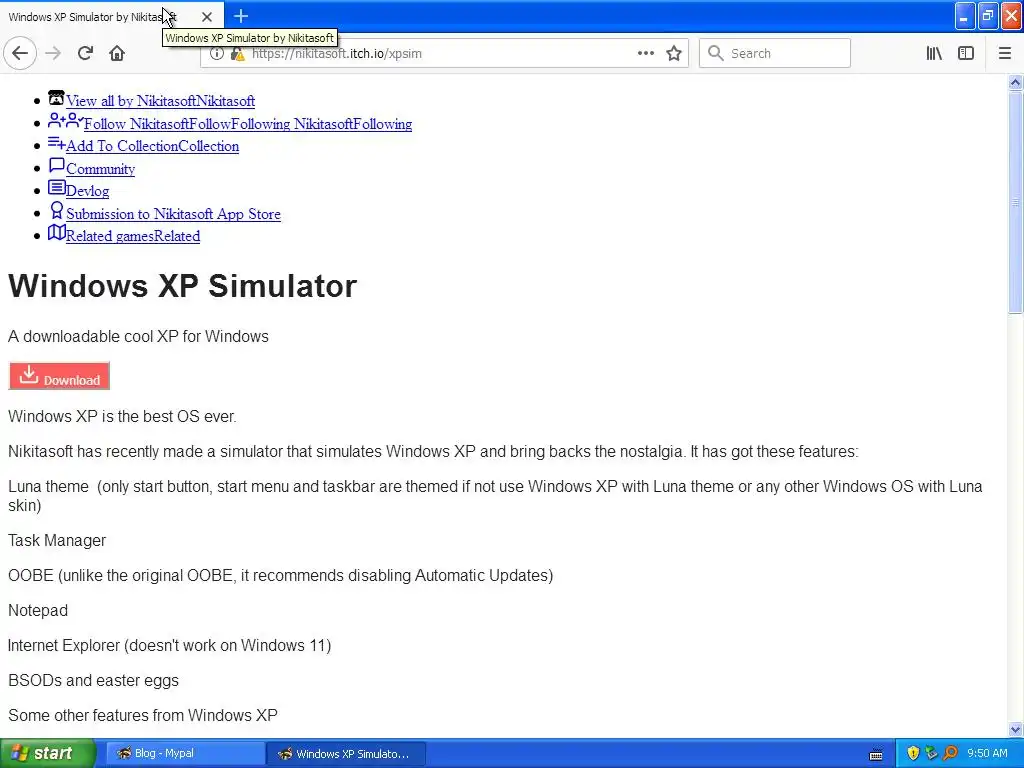This screenshot has width=1024, height=768.
Task: Go back to the previous page
Action: [x=20, y=53]
